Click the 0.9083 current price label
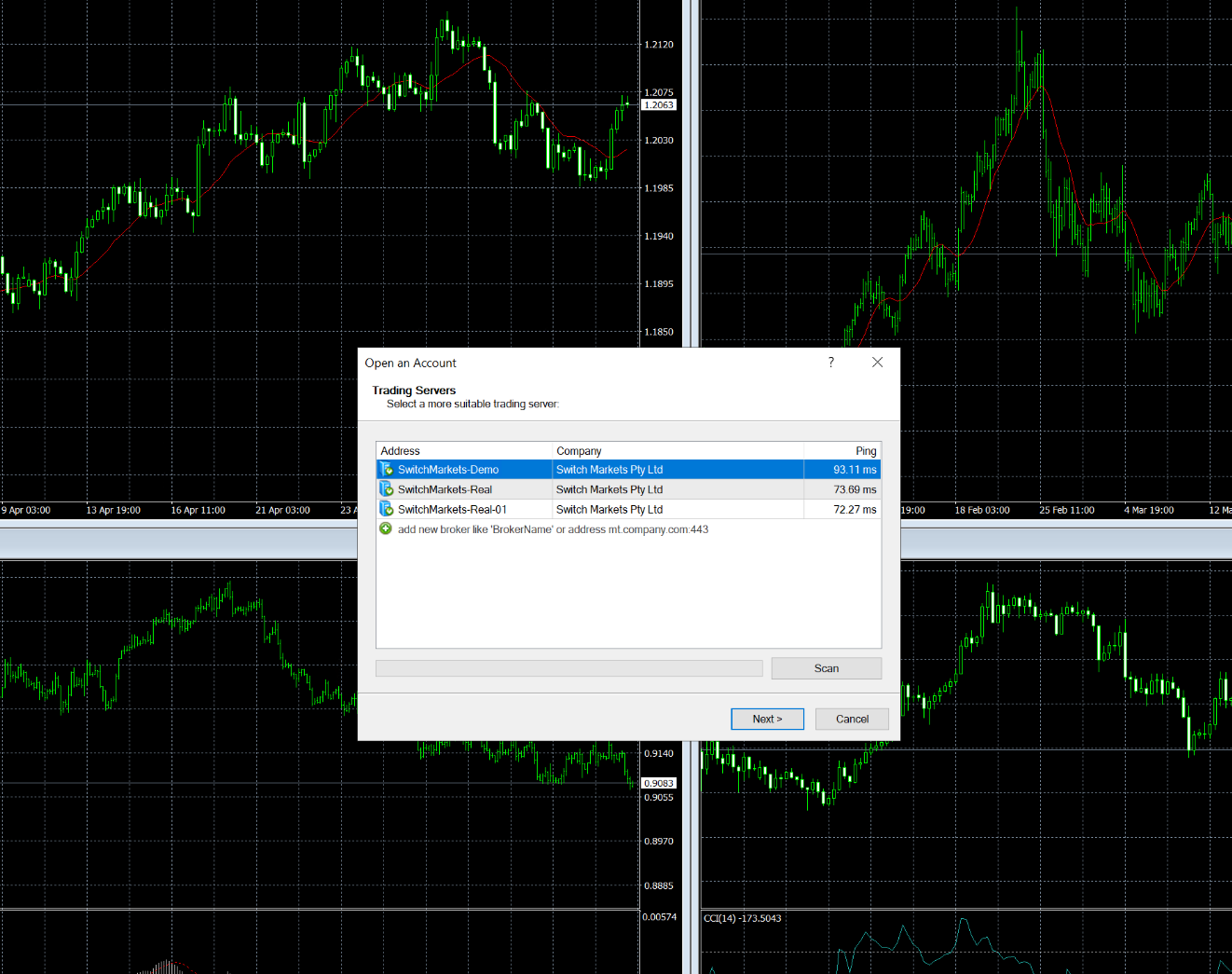The image size is (1232, 974). click(x=659, y=784)
